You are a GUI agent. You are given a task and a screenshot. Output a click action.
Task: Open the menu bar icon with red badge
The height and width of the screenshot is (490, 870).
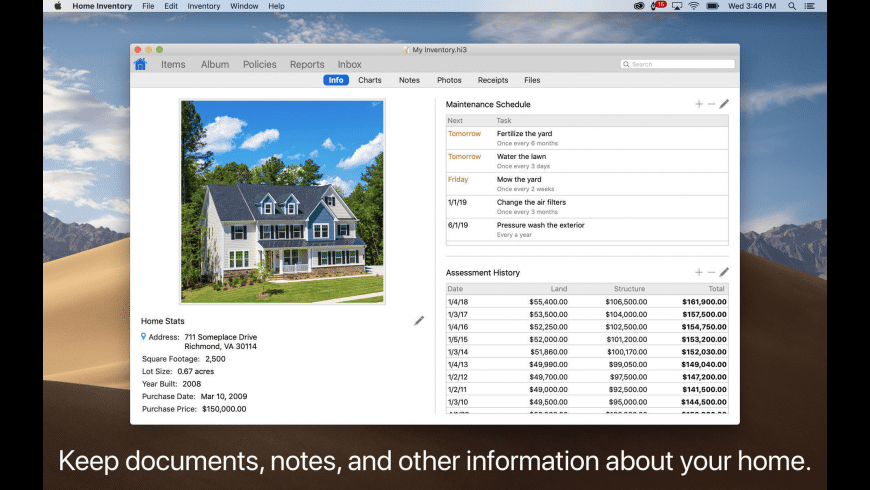(657, 6)
